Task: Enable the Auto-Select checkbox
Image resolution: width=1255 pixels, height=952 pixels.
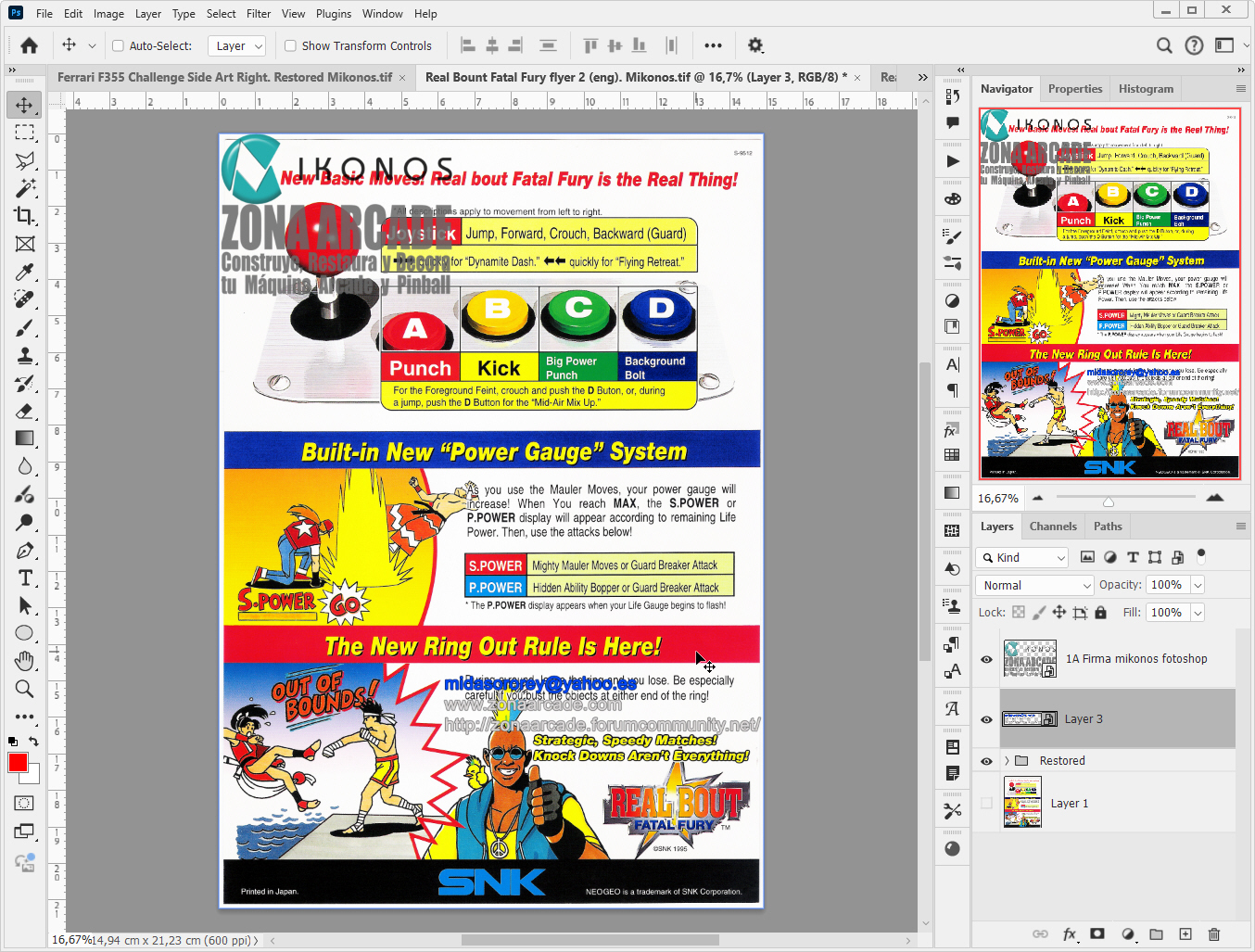Action: tap(118, 45)
